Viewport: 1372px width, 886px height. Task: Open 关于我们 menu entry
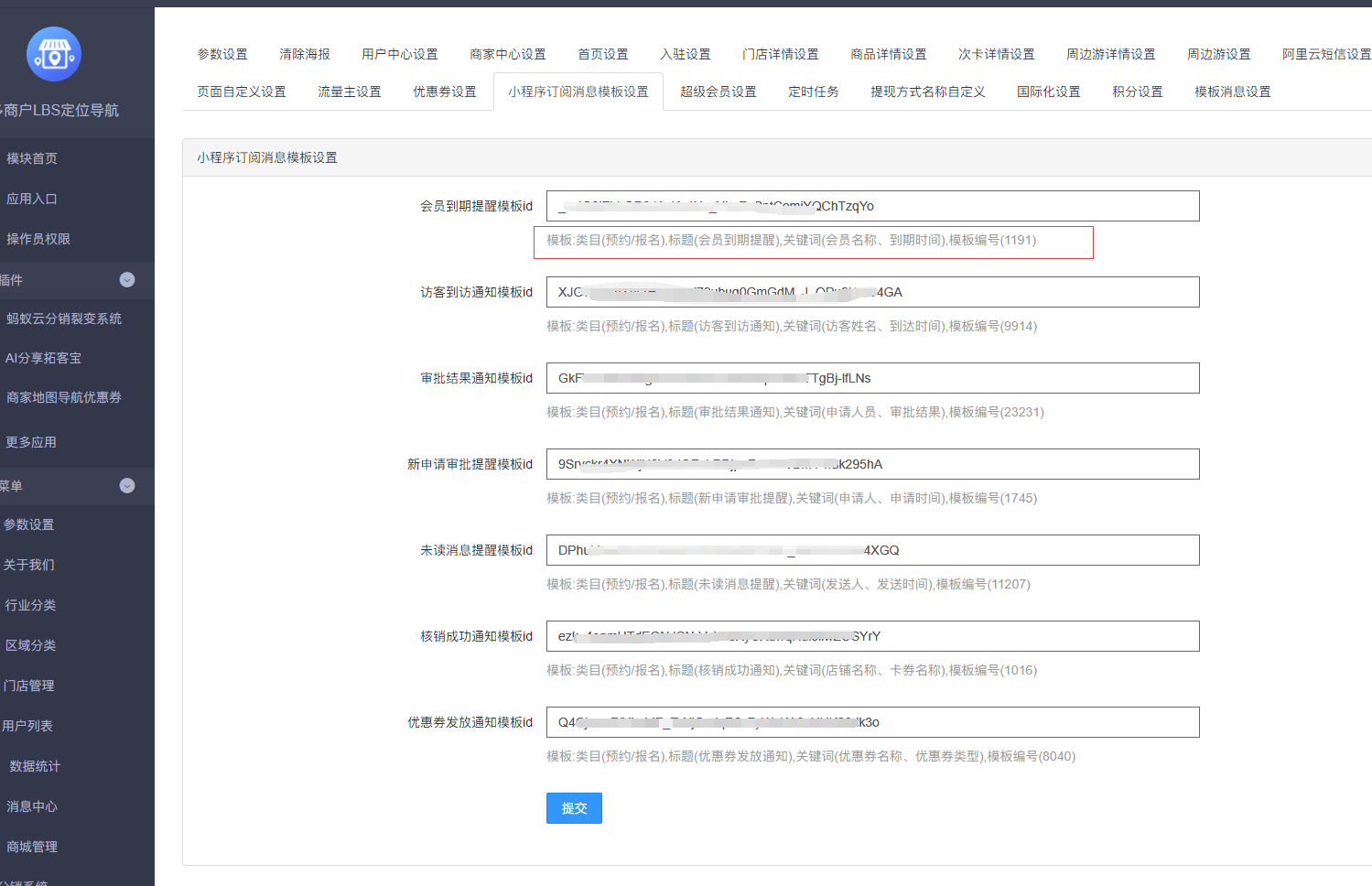(x=29, y=565)
